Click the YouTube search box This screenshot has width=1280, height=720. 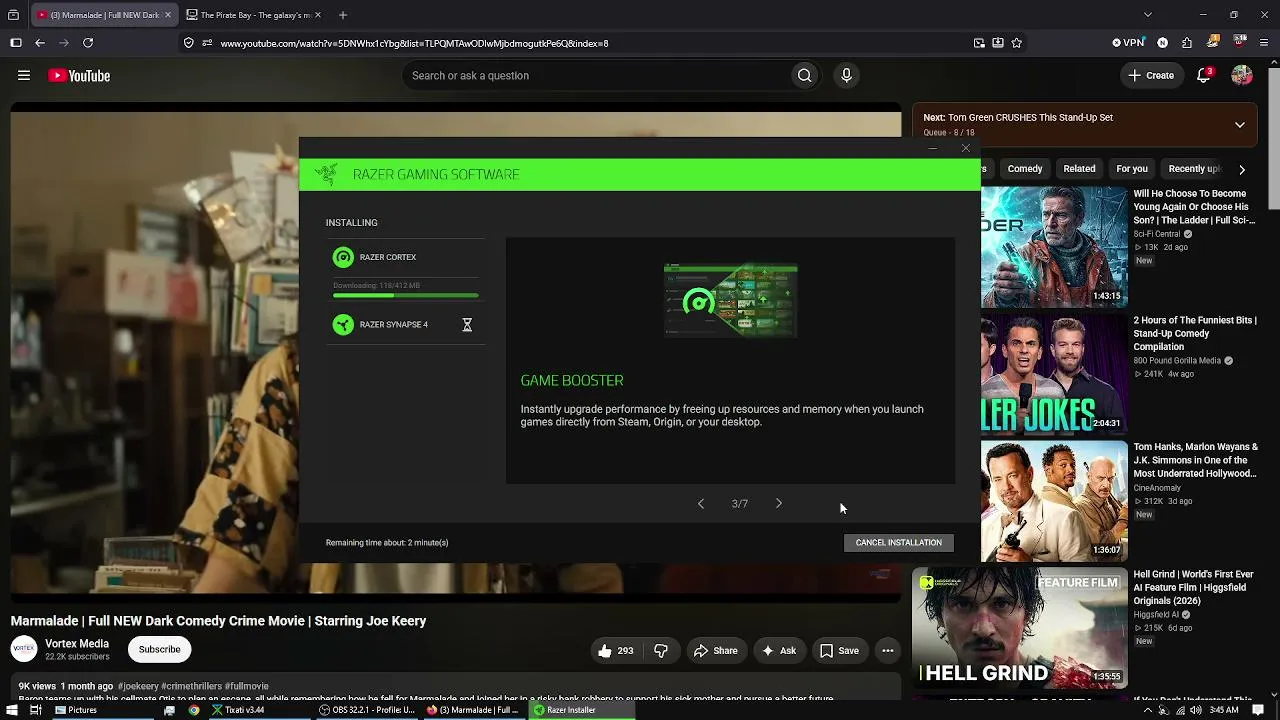(x=598, y=76)
